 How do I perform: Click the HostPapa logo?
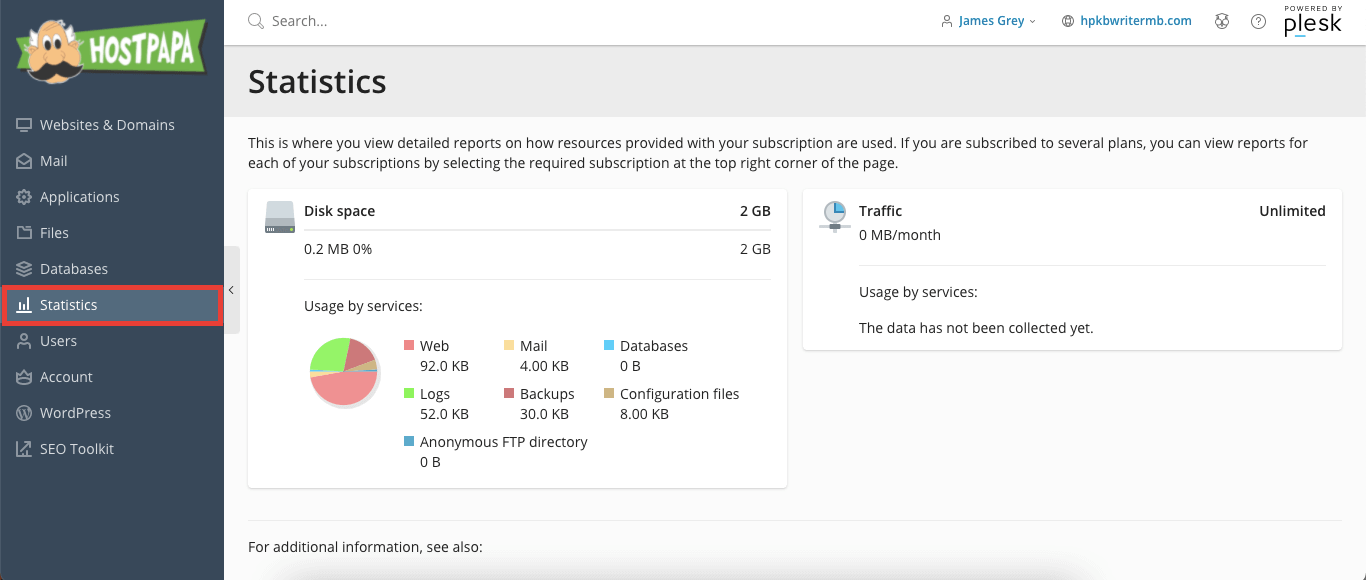coord(110,47)
